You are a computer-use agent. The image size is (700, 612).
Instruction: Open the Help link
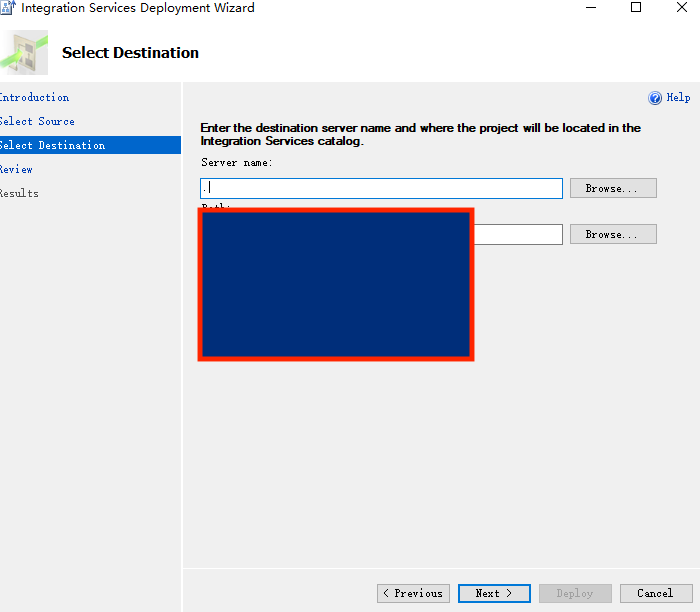click(678, 98)
